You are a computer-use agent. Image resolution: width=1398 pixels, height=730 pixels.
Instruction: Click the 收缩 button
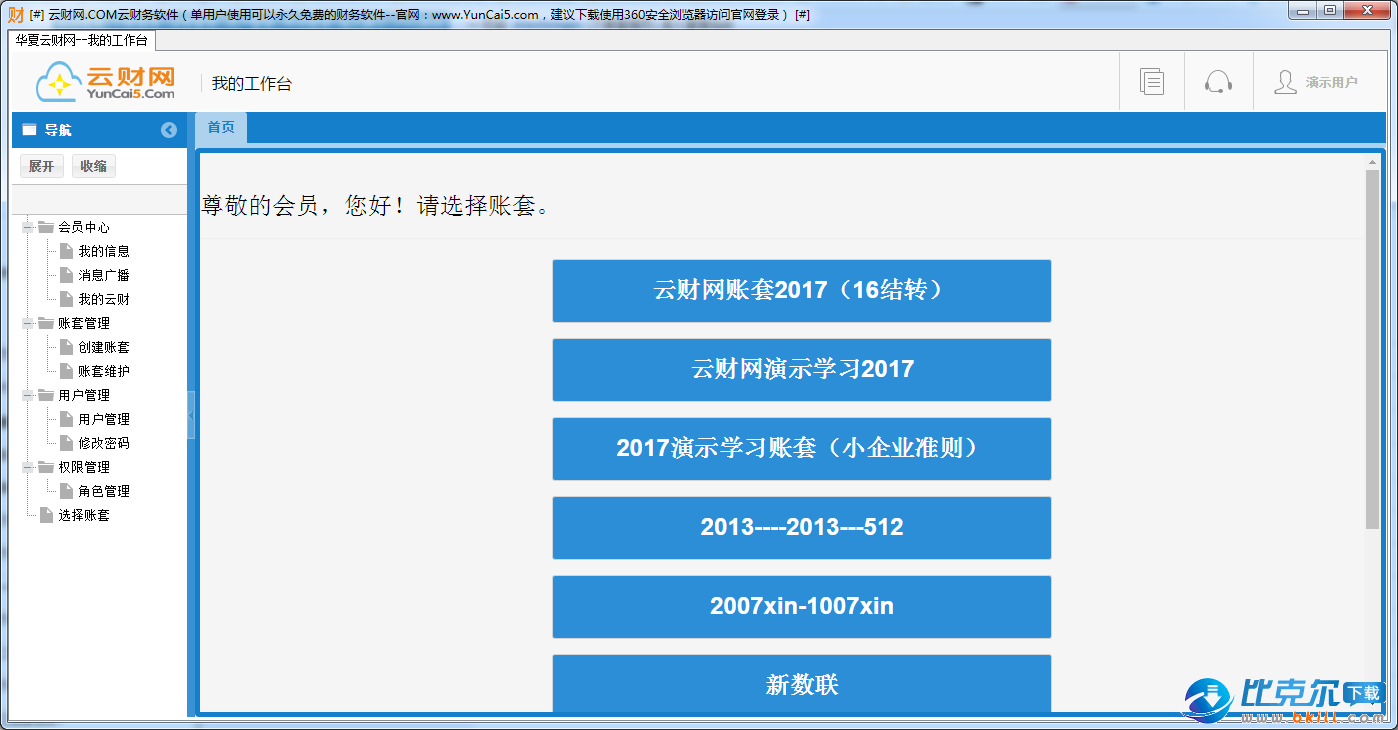93,166
